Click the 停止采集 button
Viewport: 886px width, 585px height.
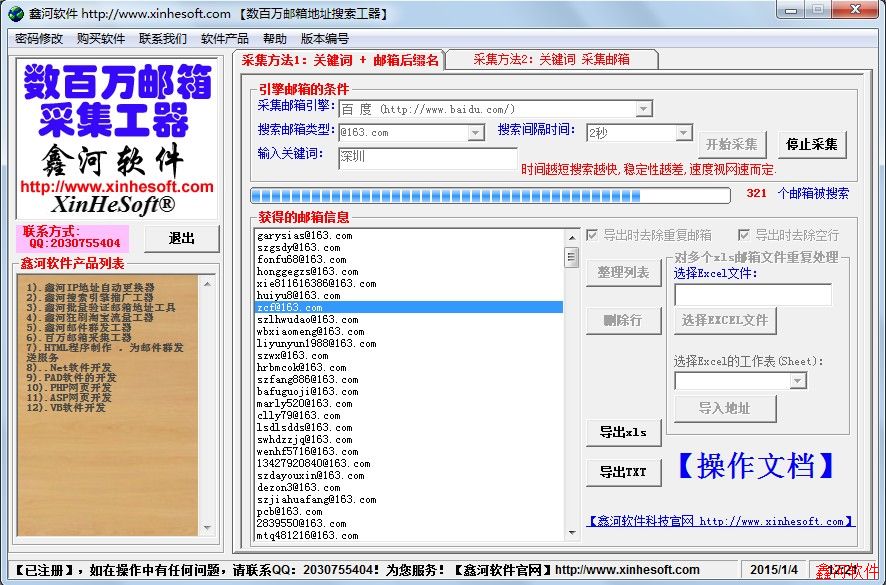coord(812,145)
